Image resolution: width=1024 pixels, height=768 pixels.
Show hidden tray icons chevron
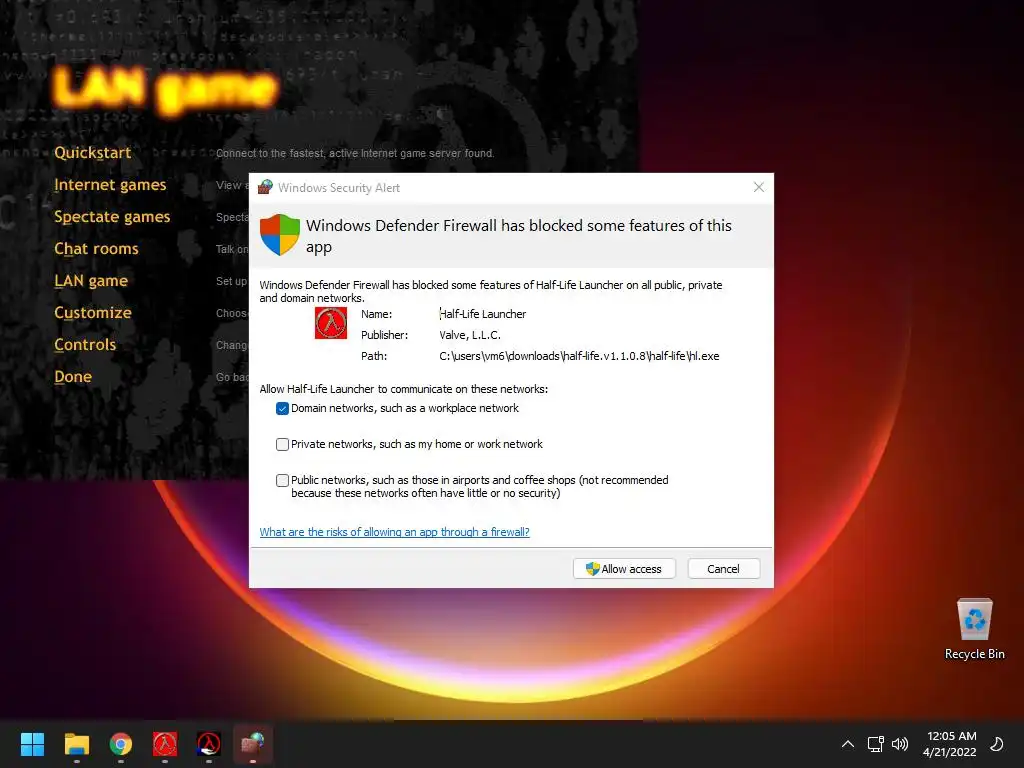coord(848,744)
